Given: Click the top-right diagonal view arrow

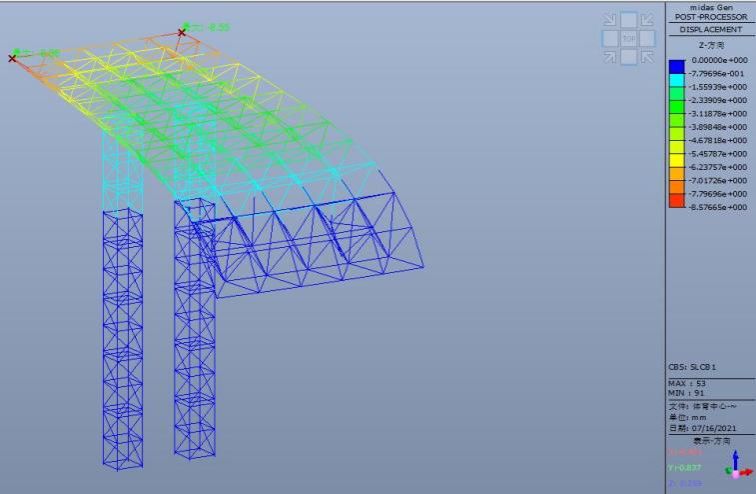Looking at the screenshot, I should click(648, 20).
